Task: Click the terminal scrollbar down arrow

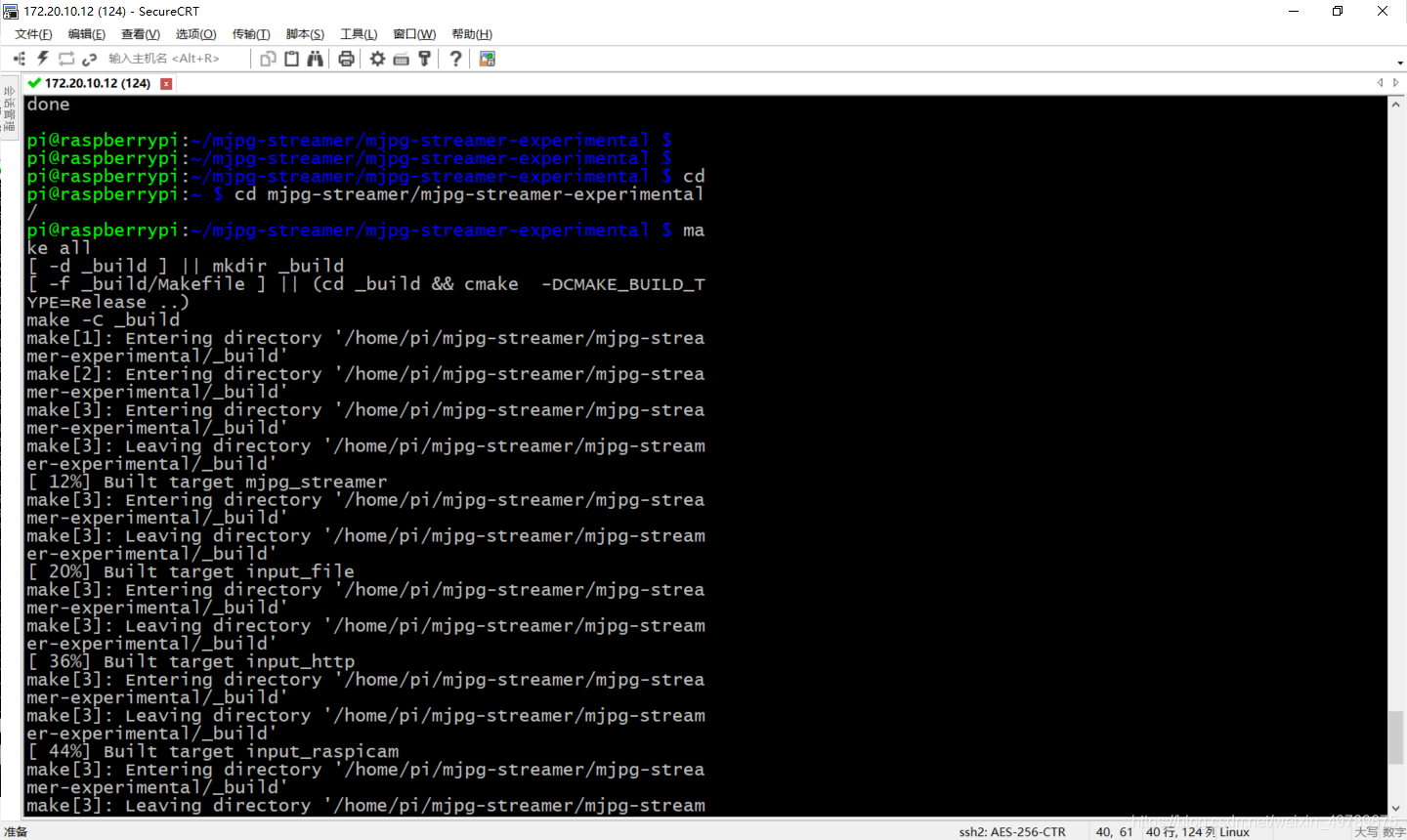Action: [x=1396, y=808]
